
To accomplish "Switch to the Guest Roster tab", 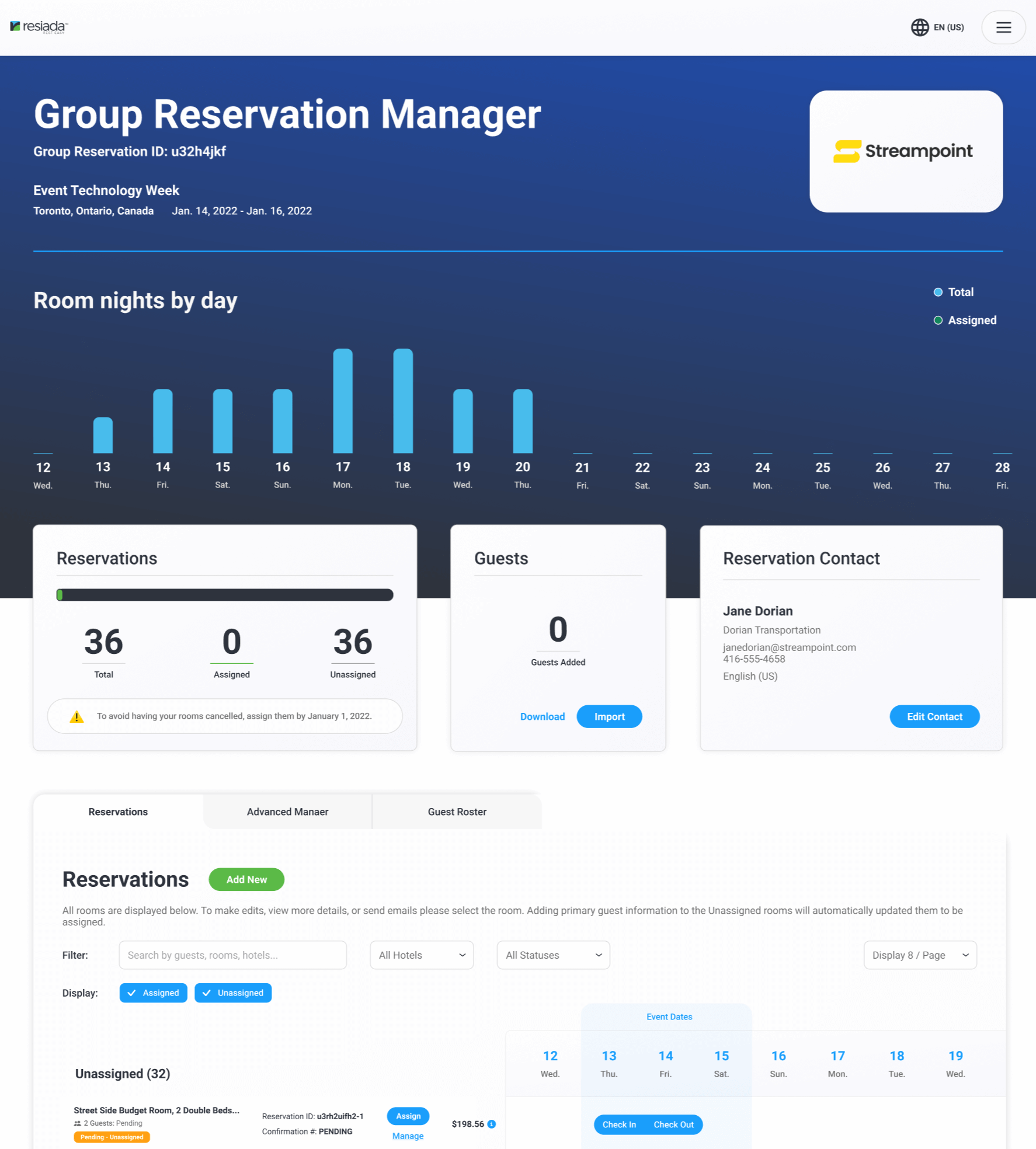I will (x=457, y=812).
